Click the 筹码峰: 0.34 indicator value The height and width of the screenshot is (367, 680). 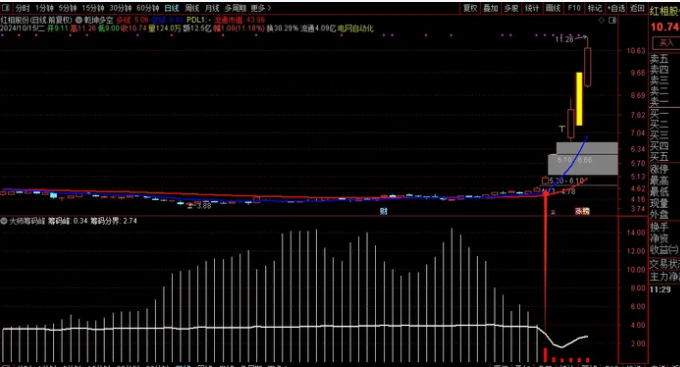point(68,221)
